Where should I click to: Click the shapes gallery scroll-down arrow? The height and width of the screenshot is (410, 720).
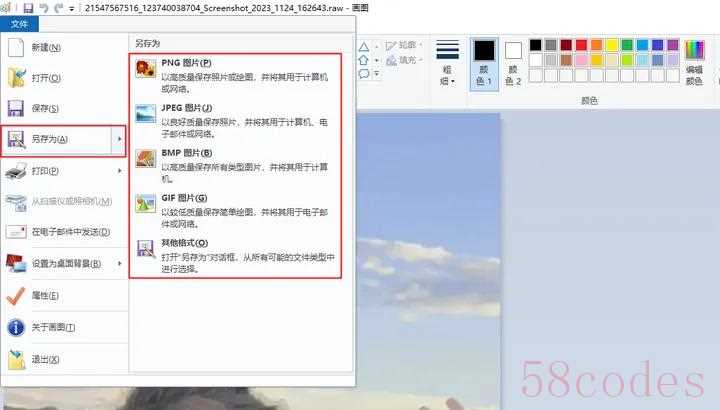click(x=377, y=60)
